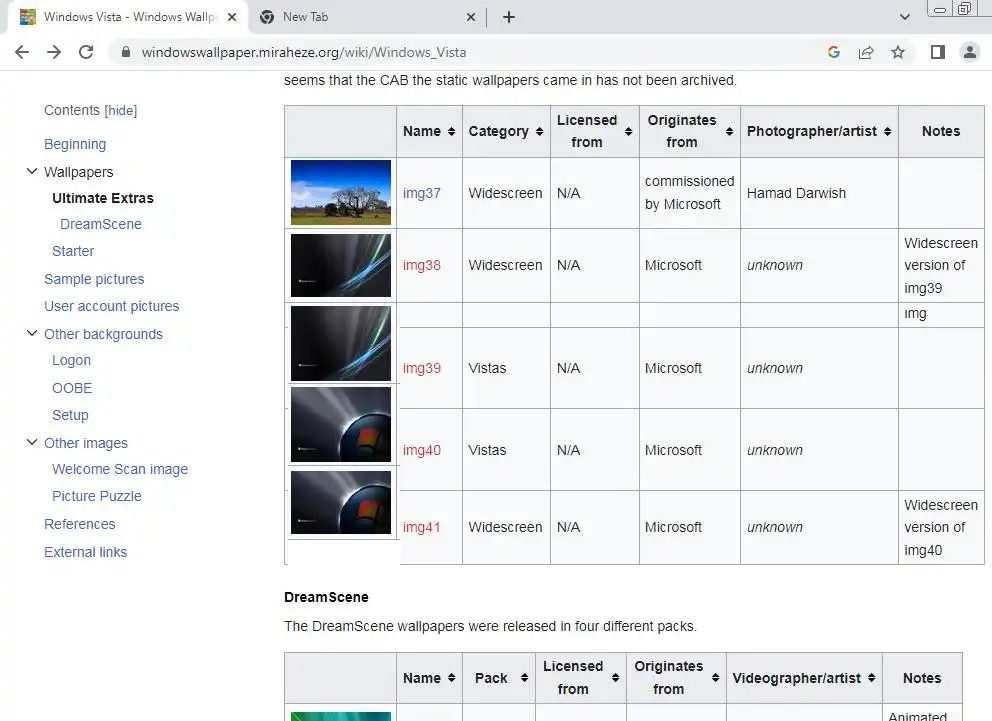Sort wallpaper table by Category
Screen dimensions: 992x721
click(506, 132)
